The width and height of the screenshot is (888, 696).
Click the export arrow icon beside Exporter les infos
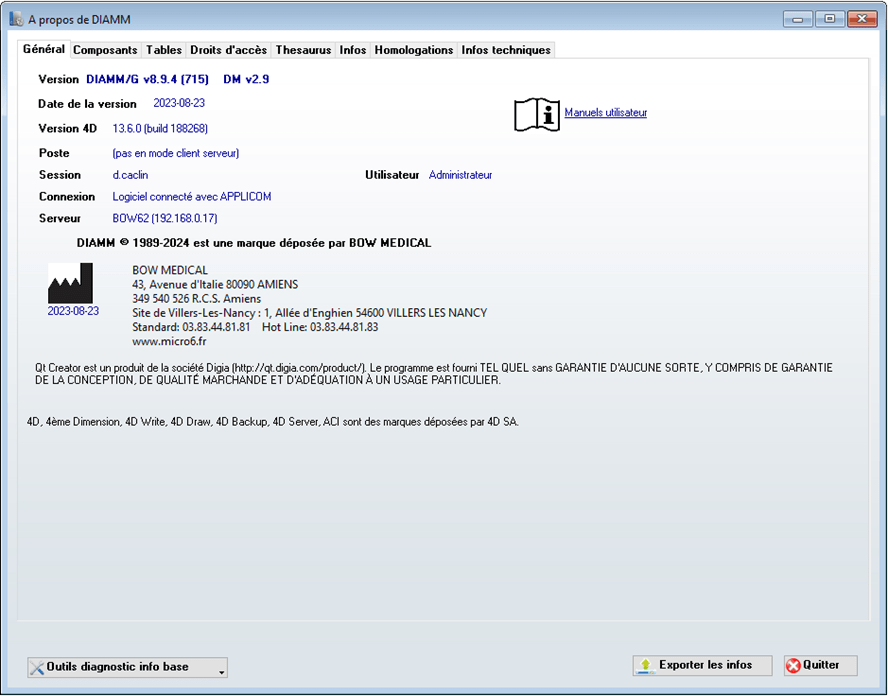click(645, 665)
